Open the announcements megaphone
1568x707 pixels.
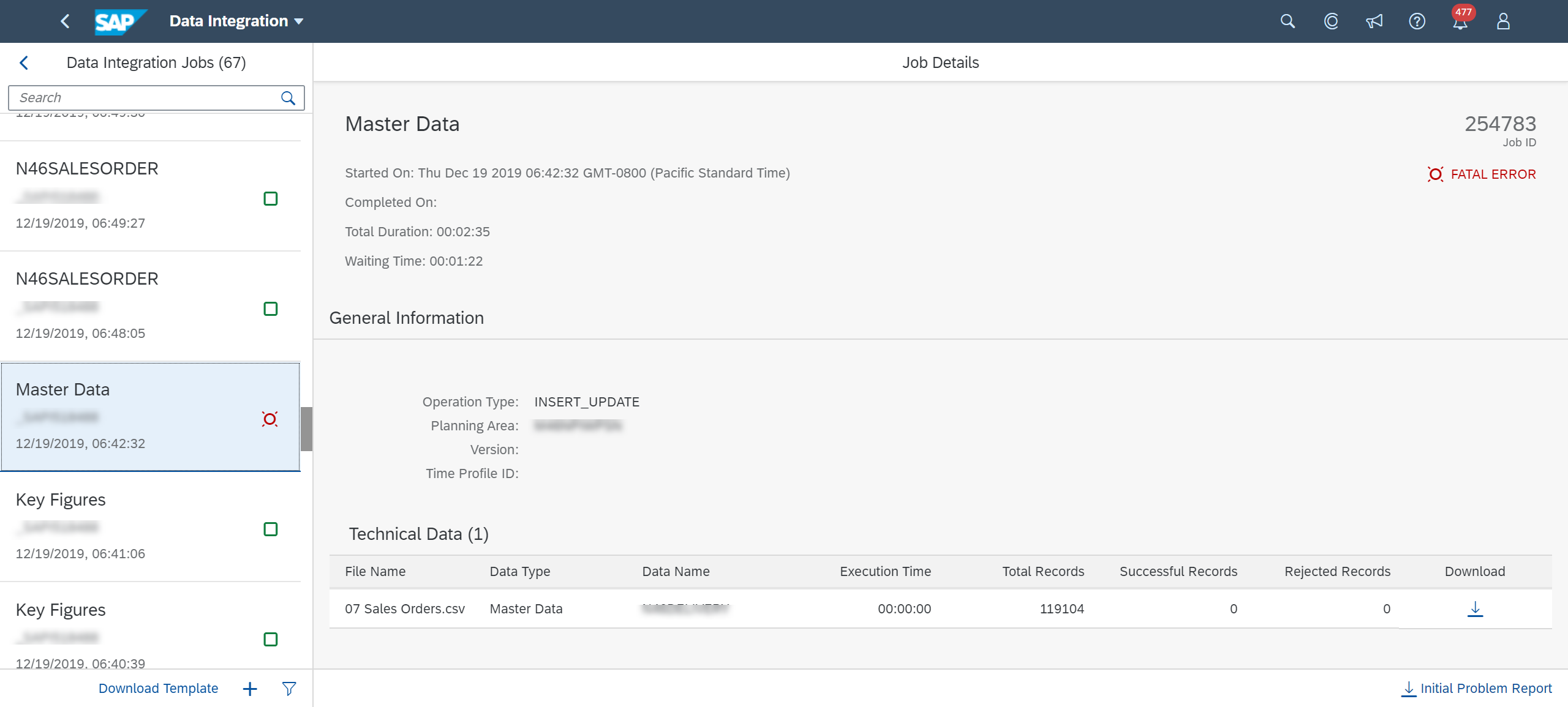(x=1374, y=21)
